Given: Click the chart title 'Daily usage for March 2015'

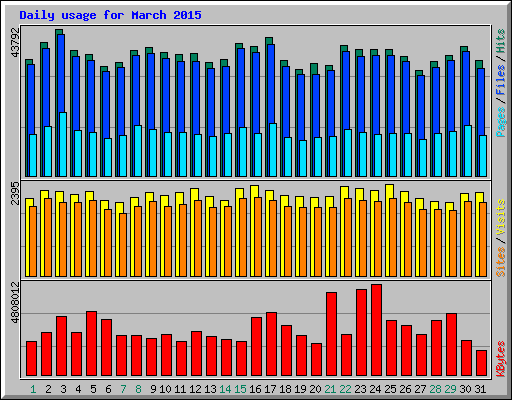Looking at the screenshot, I should tap(110, 15).
